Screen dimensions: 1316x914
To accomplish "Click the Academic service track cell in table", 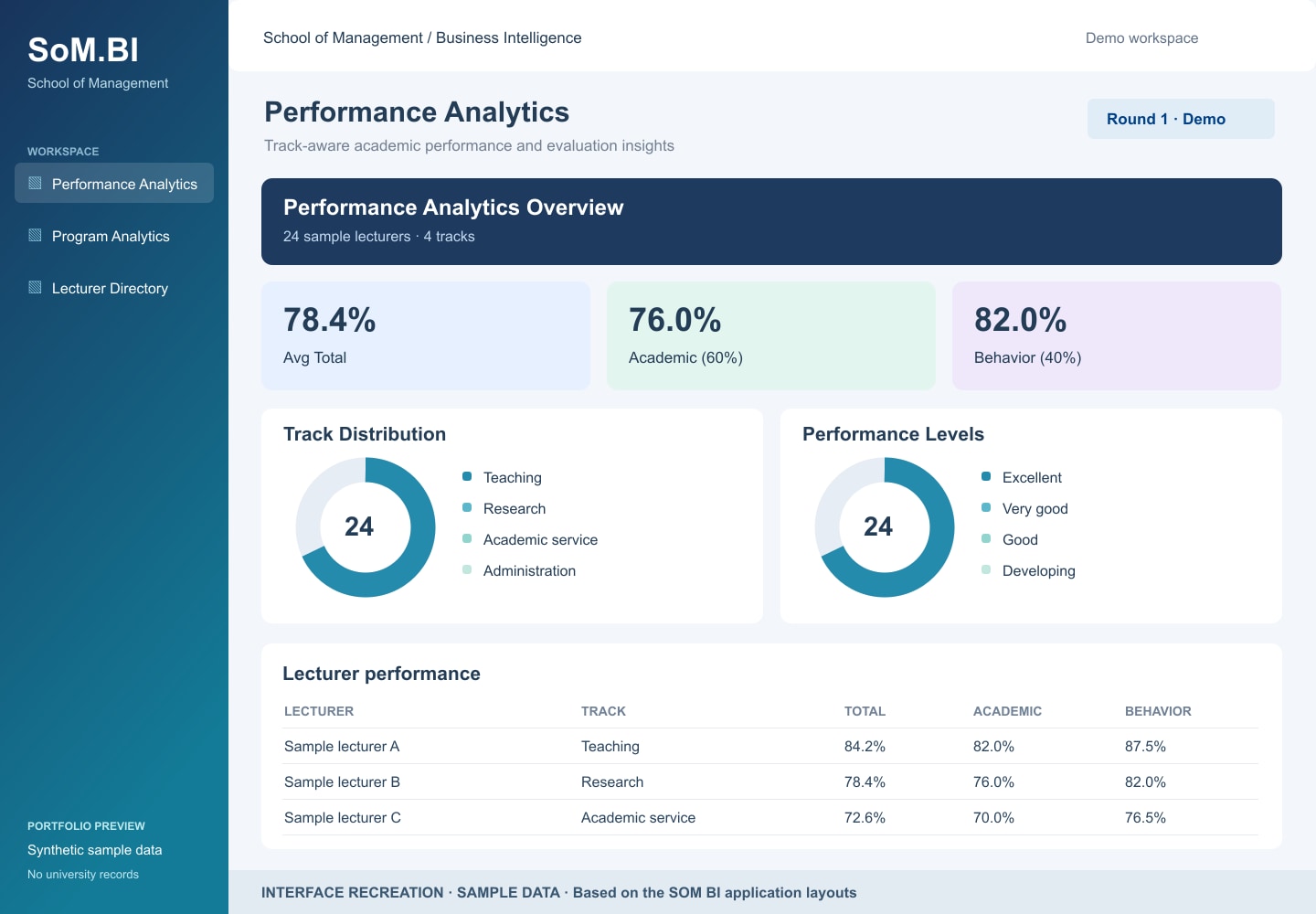I will tap(638, 817).
